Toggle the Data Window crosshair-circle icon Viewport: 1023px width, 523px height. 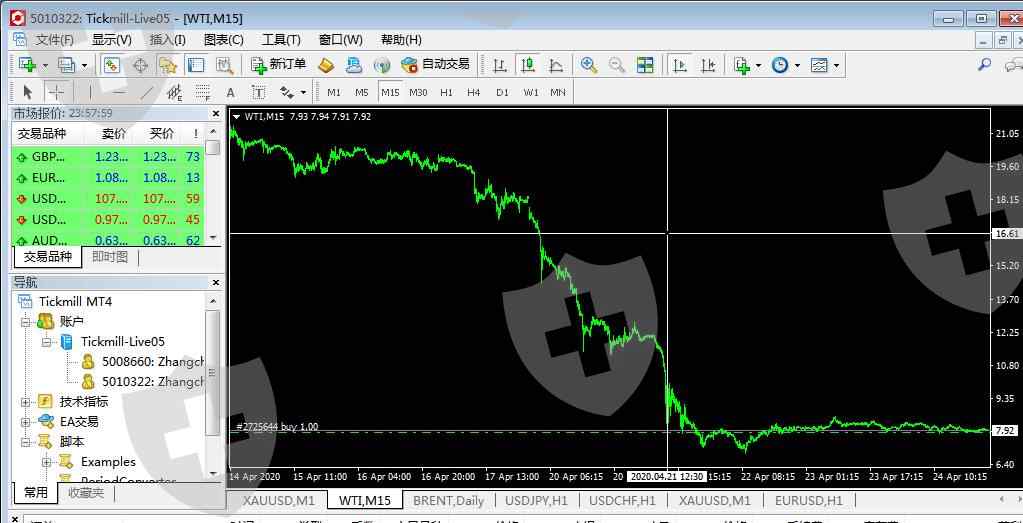pyautogui.click(x=140, y=65)
